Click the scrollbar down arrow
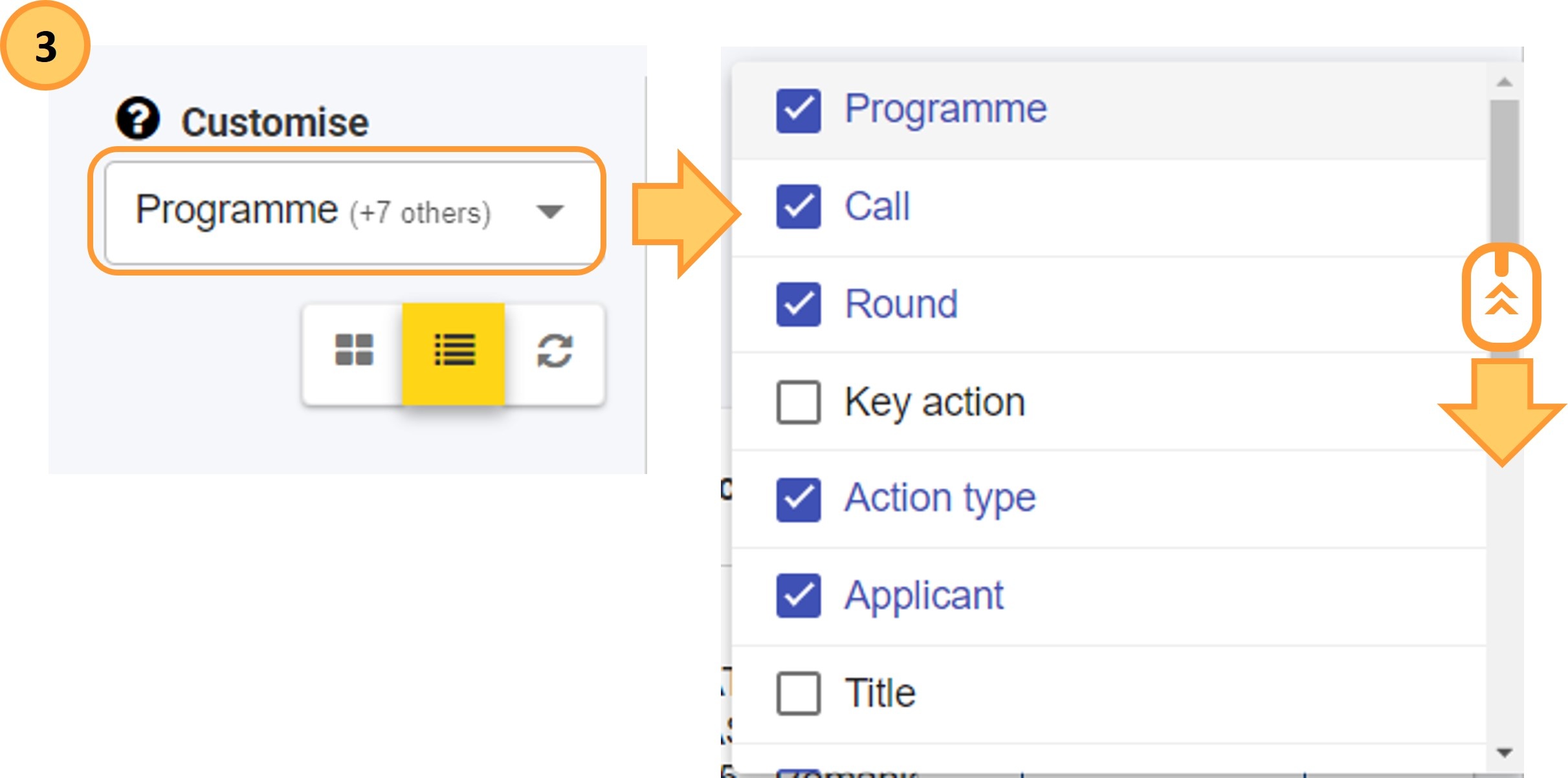Viewport: 1568px width, 778px height. coord(1505,753)
